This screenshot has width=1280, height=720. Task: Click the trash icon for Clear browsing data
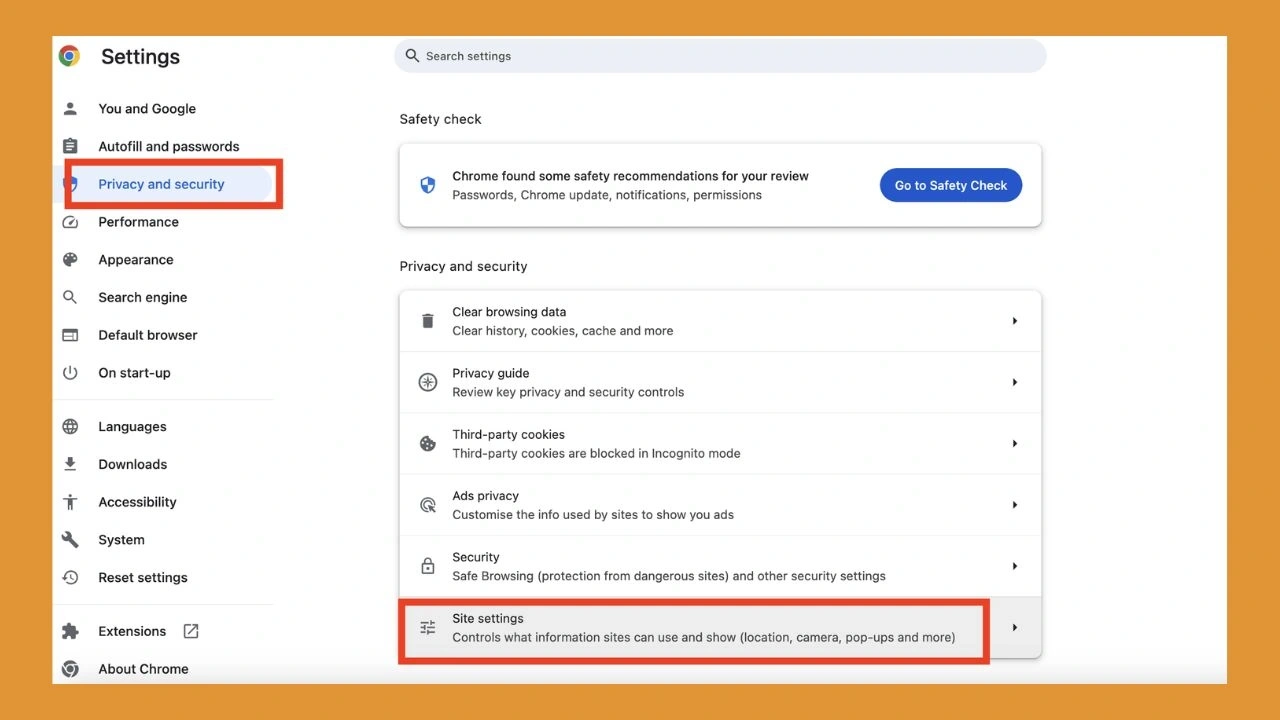point(428,321)
